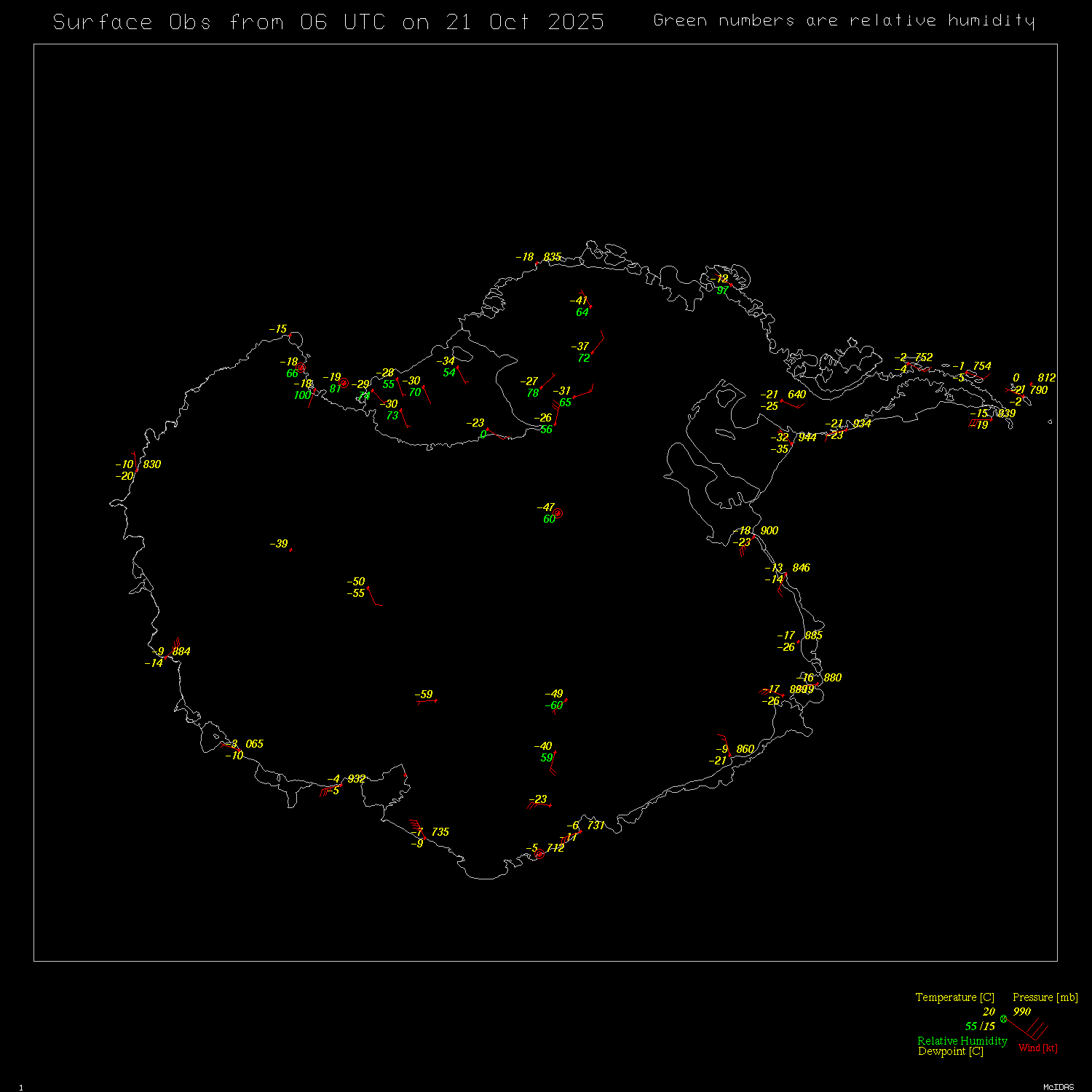The image size is (1092, 1092).
Task: Click the red 'Wind [kt]' legend label
Action: (x=1037, y=1048)
